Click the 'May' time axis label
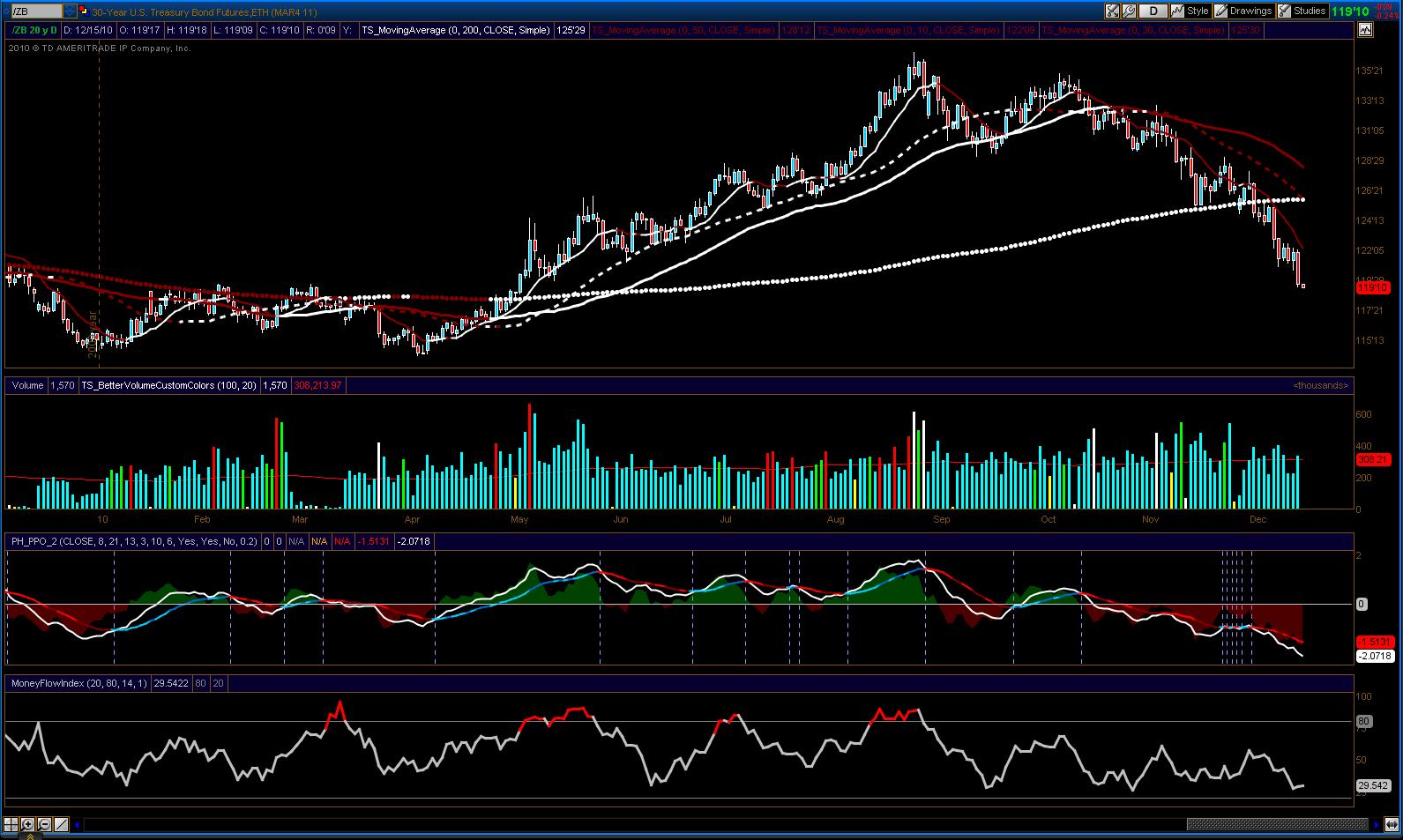1403x840 pixels. coord(519,519)
